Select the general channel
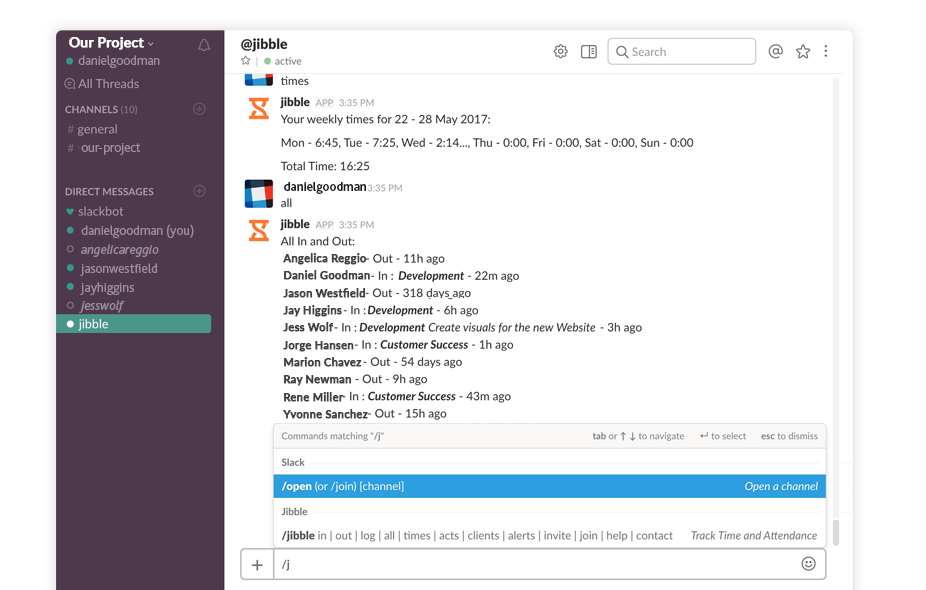The width and height of the screenshot is (926, 590). click(x=97, y=129)
